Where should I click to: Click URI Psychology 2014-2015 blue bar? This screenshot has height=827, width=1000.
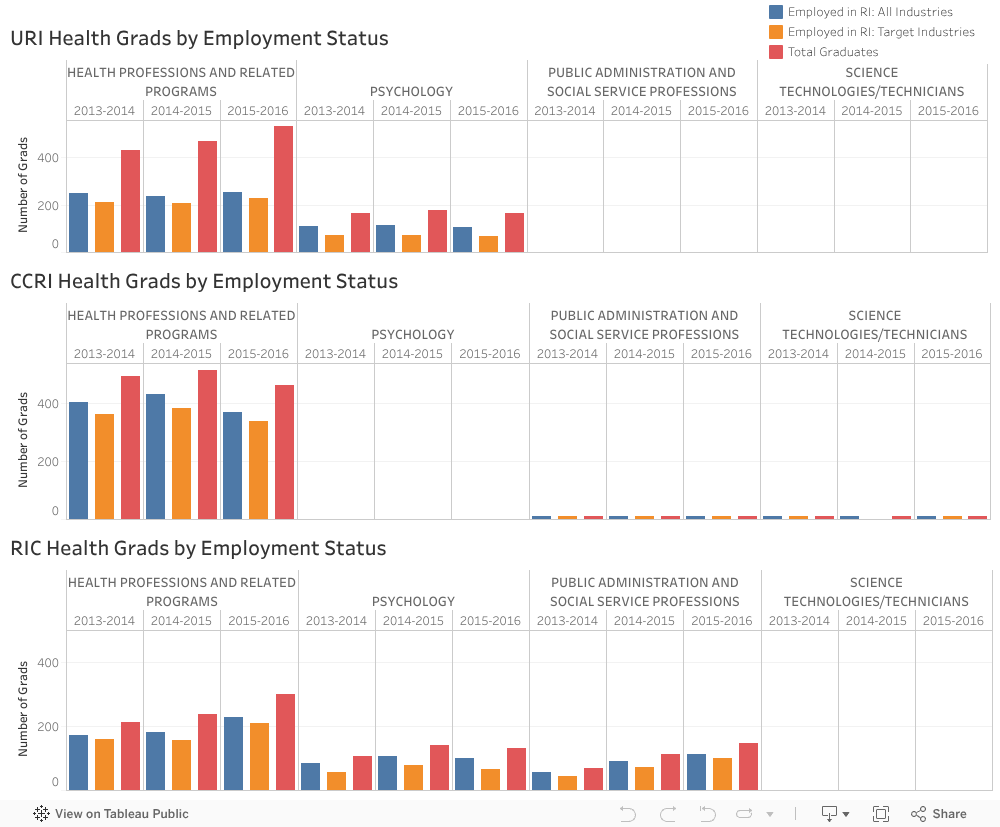[385, 238]
